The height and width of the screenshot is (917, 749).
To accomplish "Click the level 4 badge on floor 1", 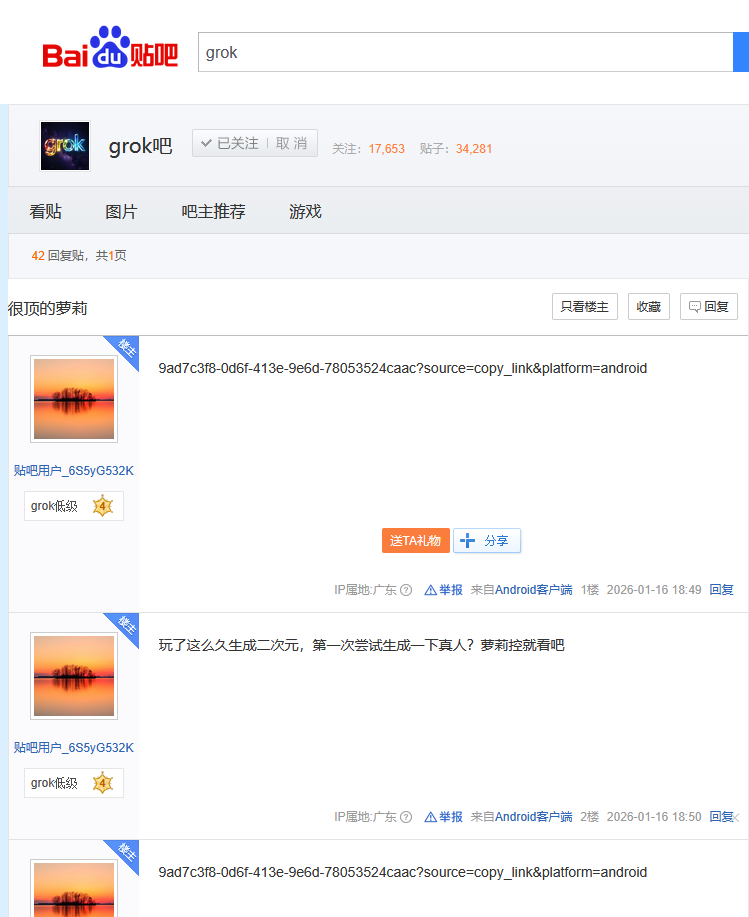I will 102,506.
